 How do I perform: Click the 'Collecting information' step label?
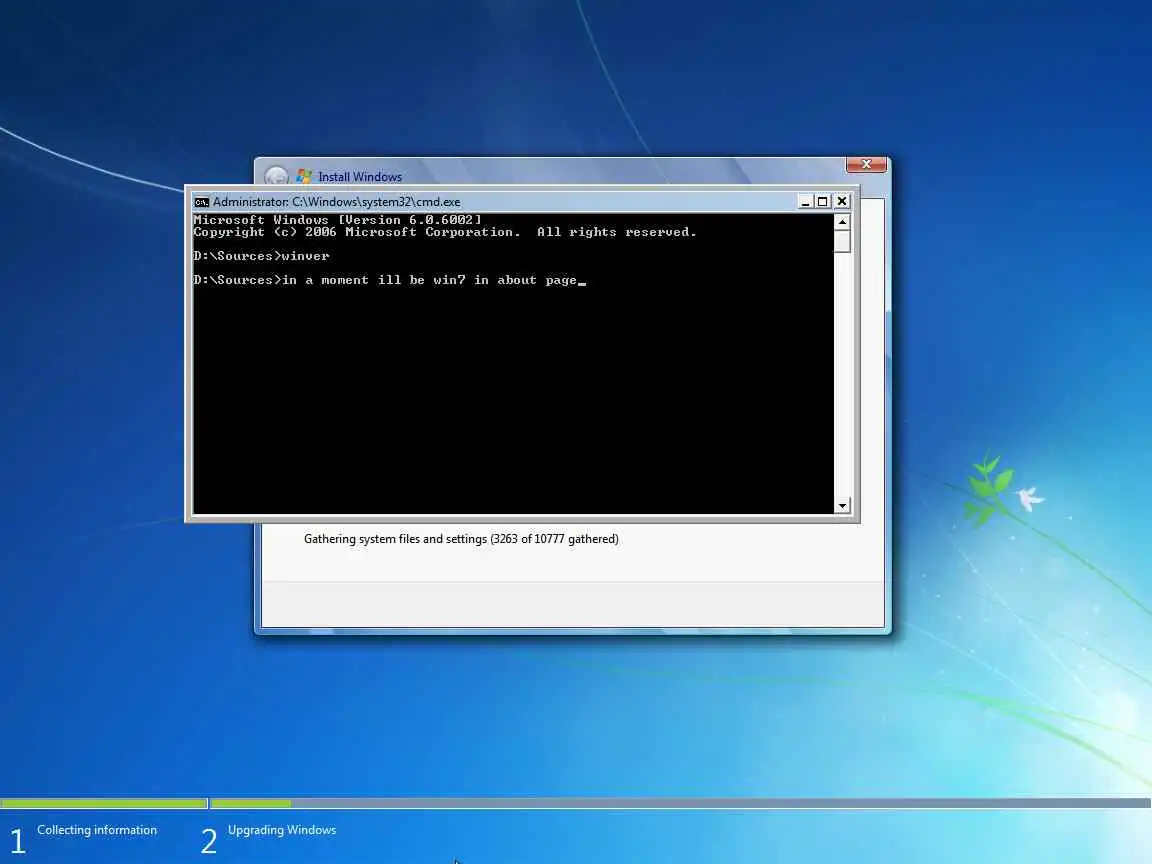pyautogui.click(x=97, y=829)
